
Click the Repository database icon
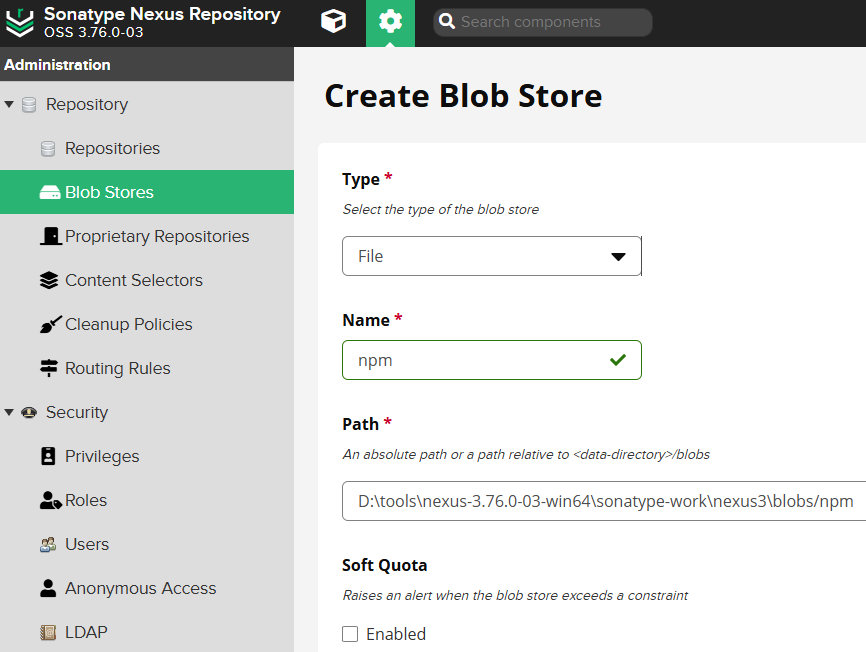pos(29,104)
